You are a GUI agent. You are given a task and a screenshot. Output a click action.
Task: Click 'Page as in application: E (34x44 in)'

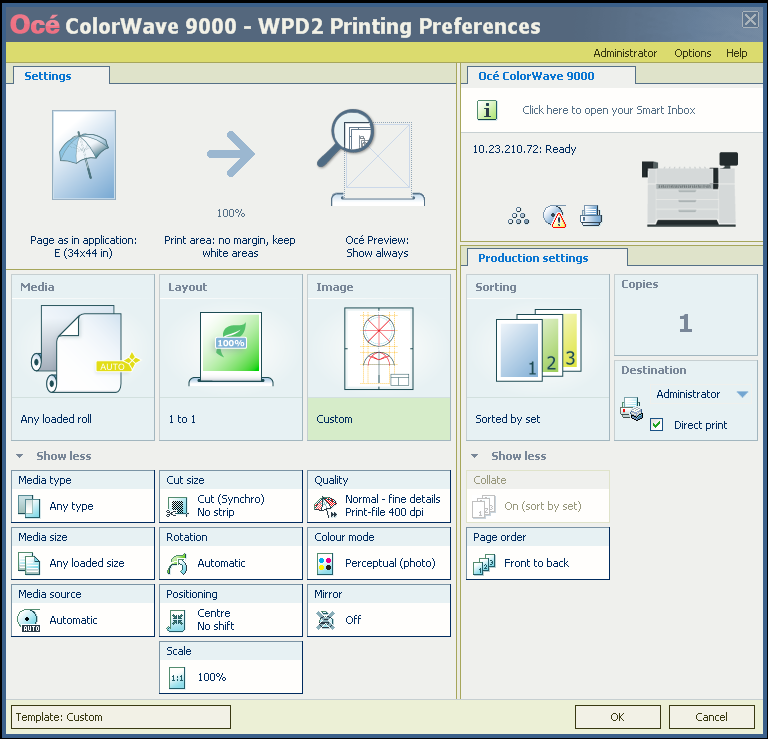tap(84, 247)
